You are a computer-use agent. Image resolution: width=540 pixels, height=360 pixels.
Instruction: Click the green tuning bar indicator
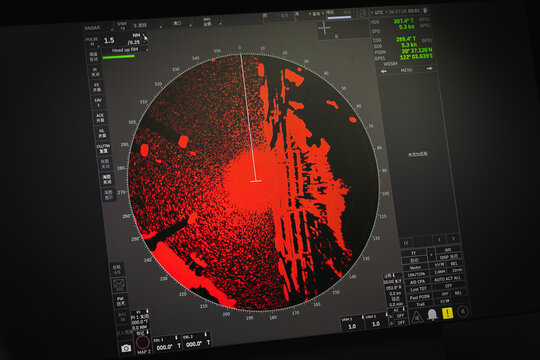[x=118, y=56]
